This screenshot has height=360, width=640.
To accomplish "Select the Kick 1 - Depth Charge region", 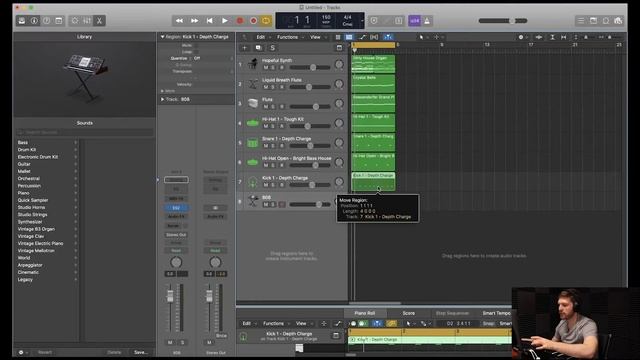I will 373,182.
